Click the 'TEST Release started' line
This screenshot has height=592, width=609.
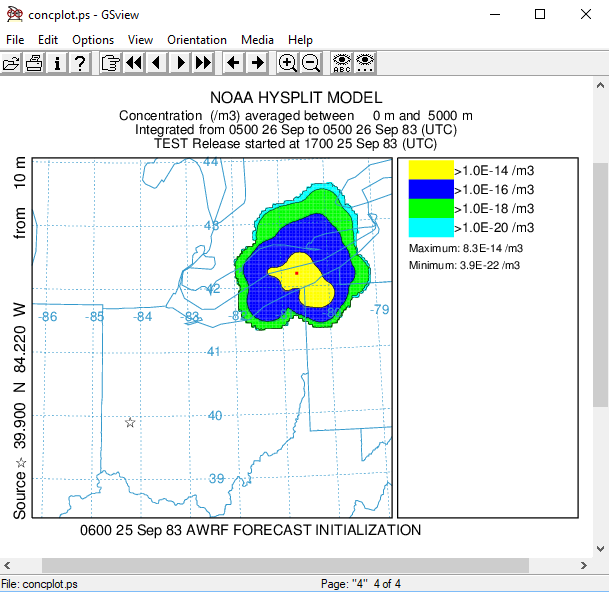[296, 144]
